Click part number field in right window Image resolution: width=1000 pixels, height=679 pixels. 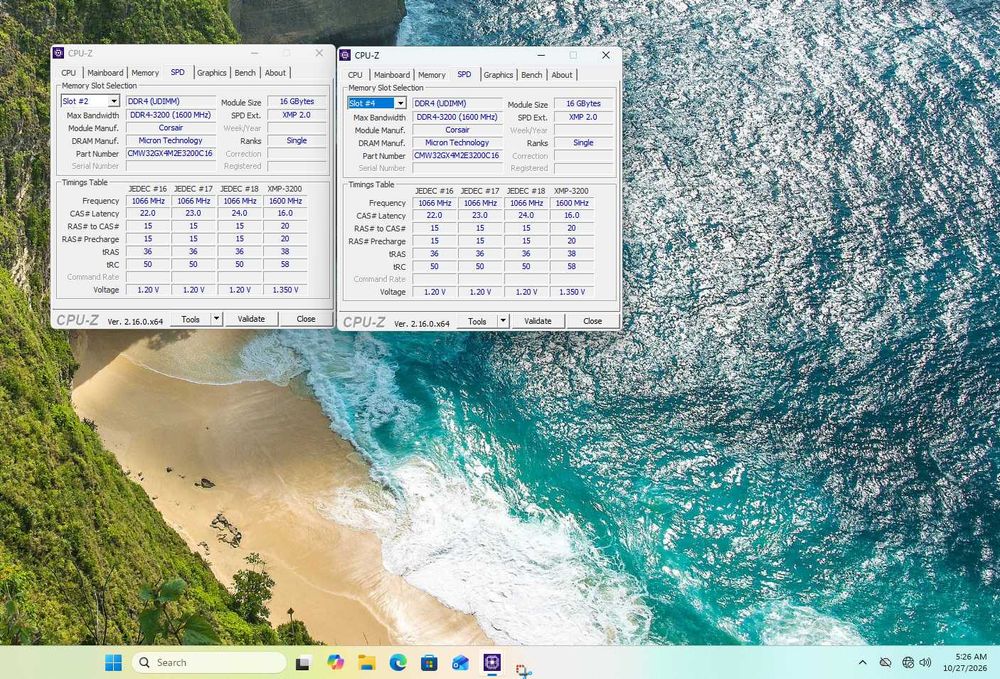coord(457,155)
